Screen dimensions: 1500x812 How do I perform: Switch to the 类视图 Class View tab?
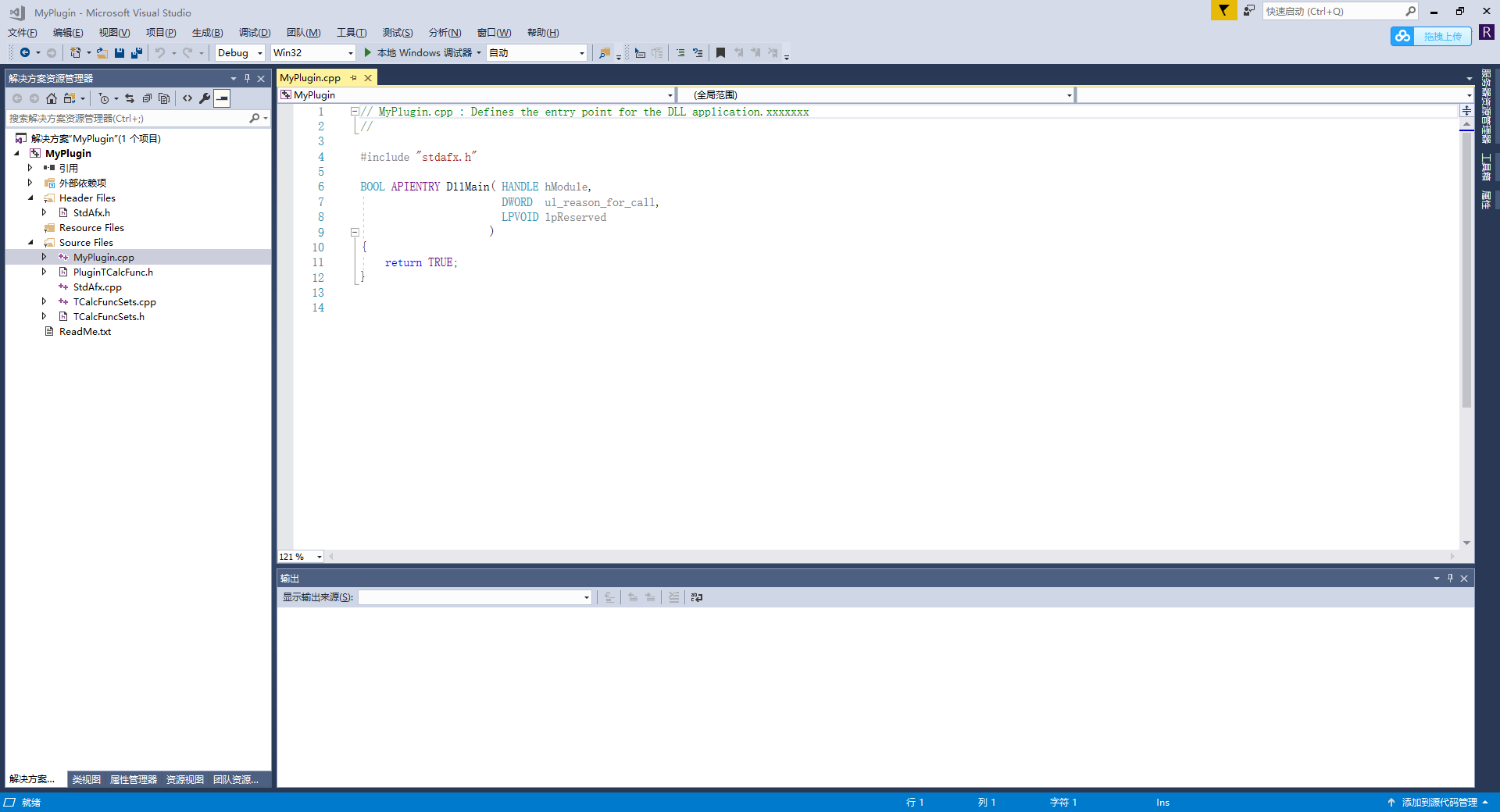87,779
